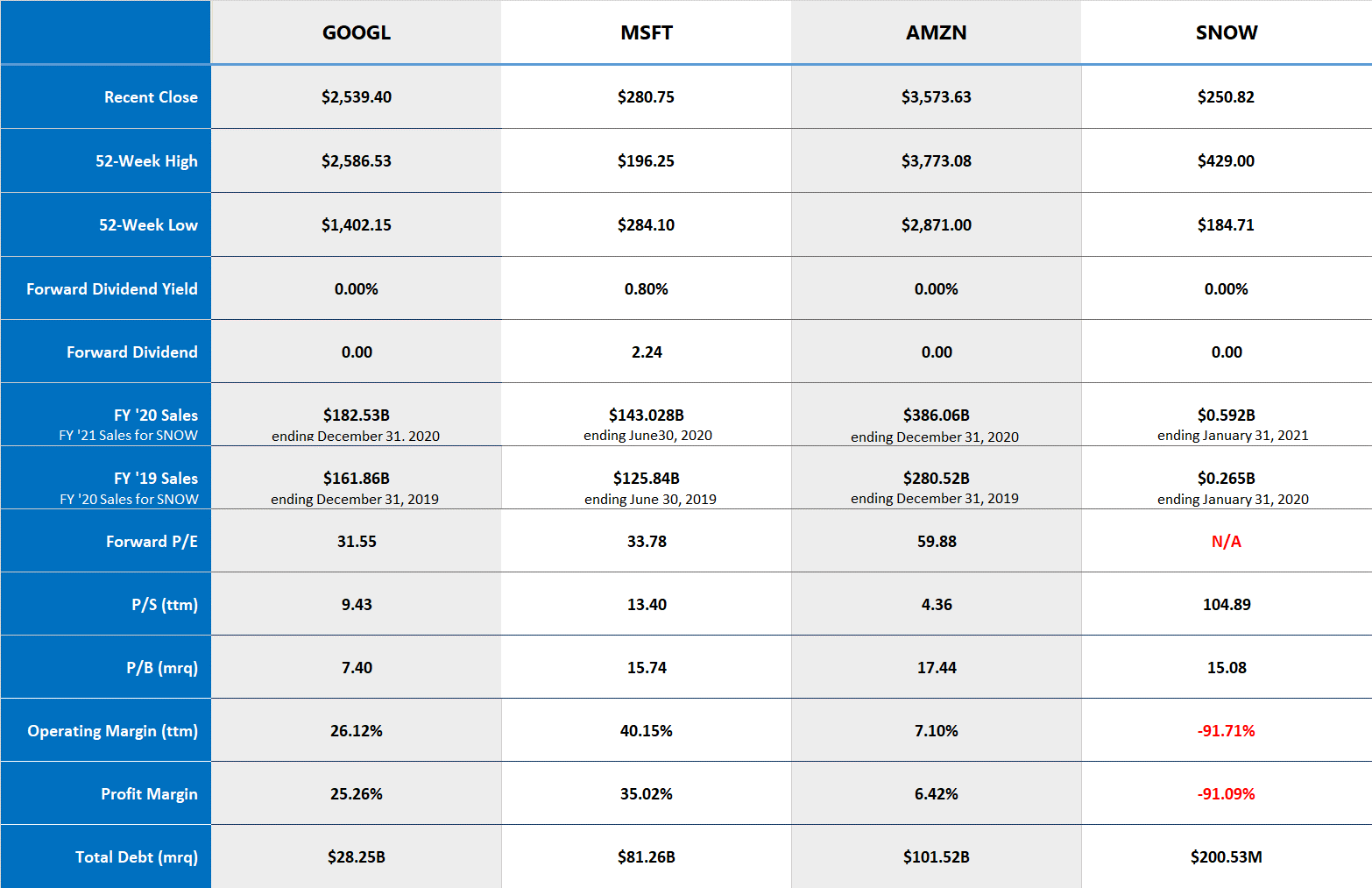Click the Total Debt (mrq) row label
Viewport: 1372px width, 888px height.
137,857
